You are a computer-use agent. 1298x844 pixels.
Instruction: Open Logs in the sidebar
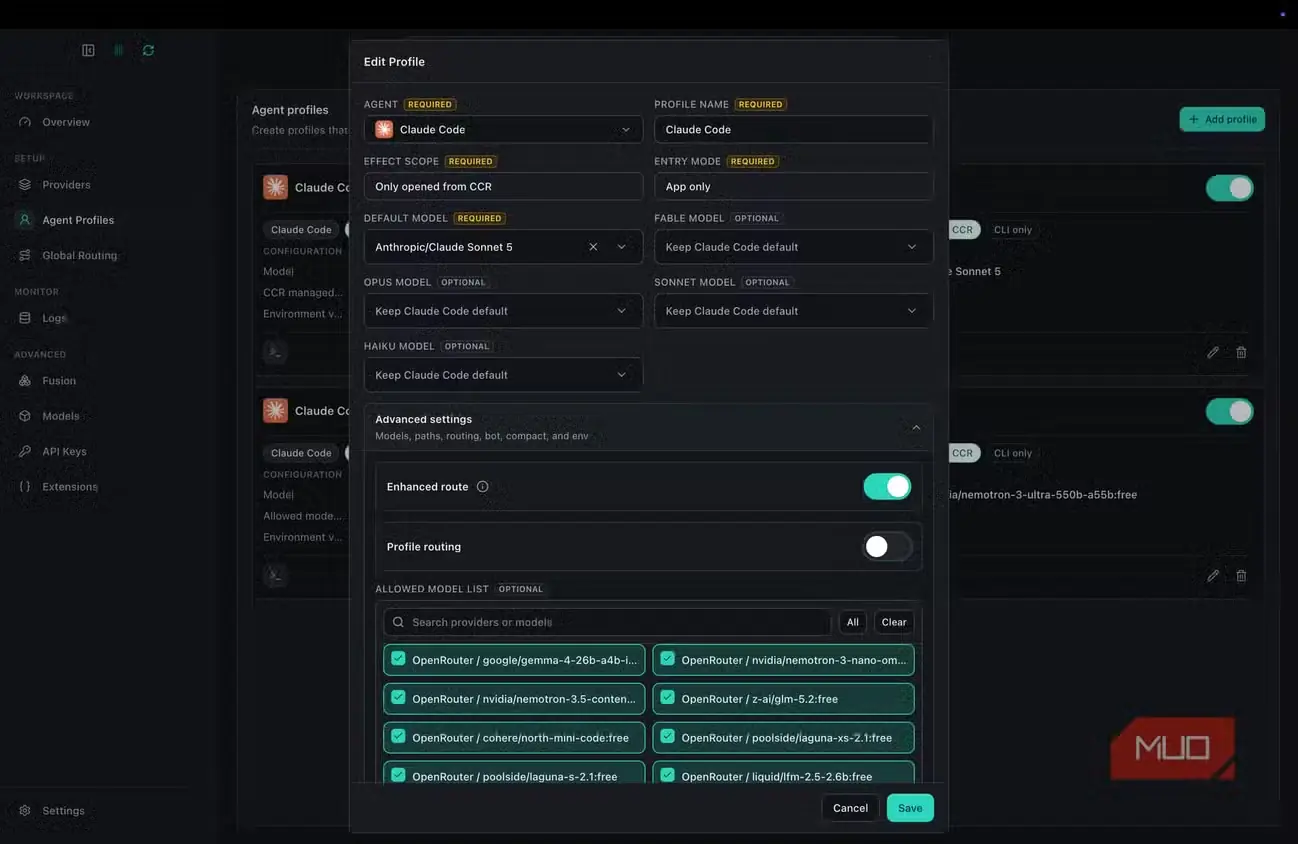pos(54,318)
